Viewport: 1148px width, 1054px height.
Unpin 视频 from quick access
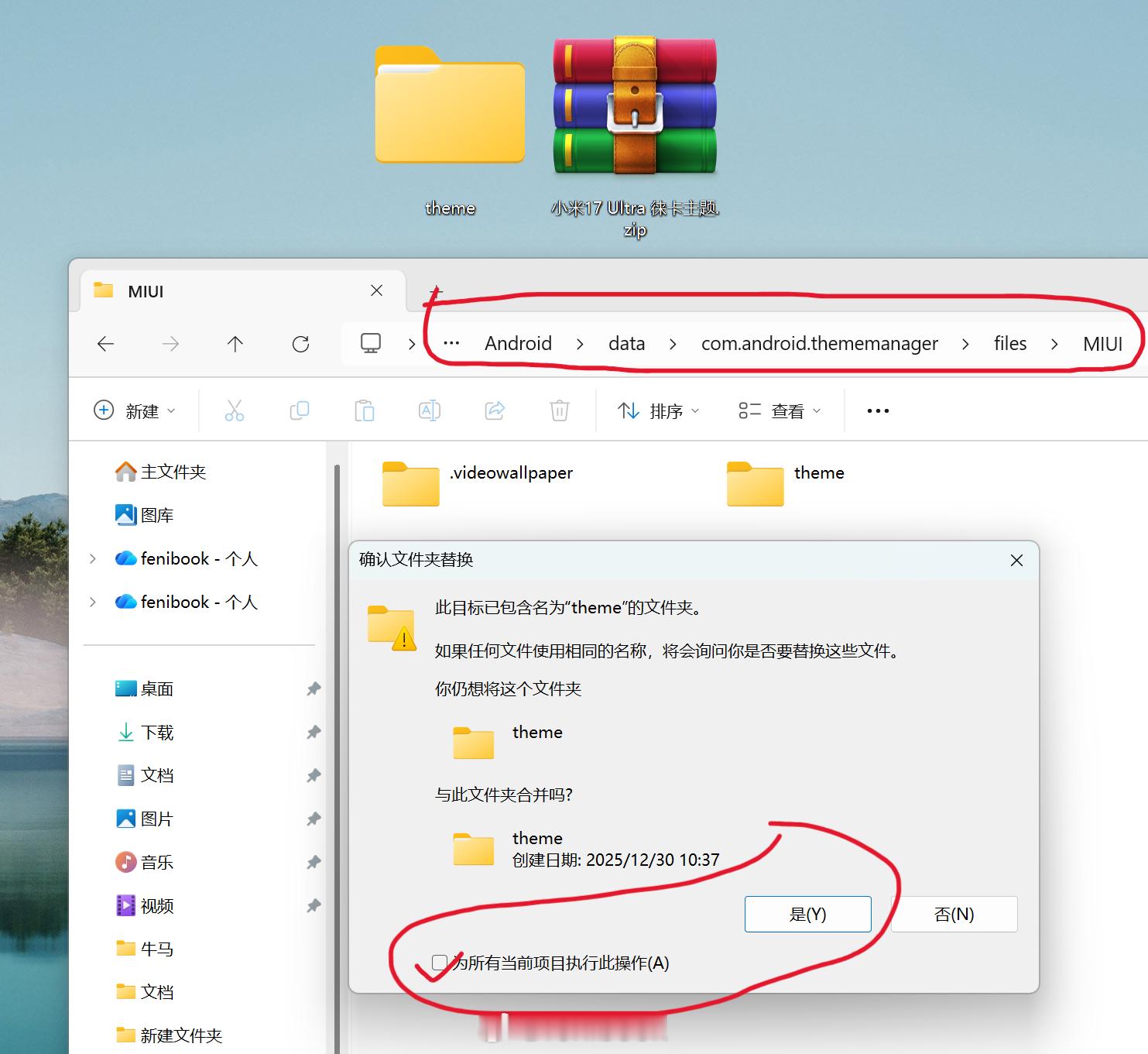(x=314, y=905)
